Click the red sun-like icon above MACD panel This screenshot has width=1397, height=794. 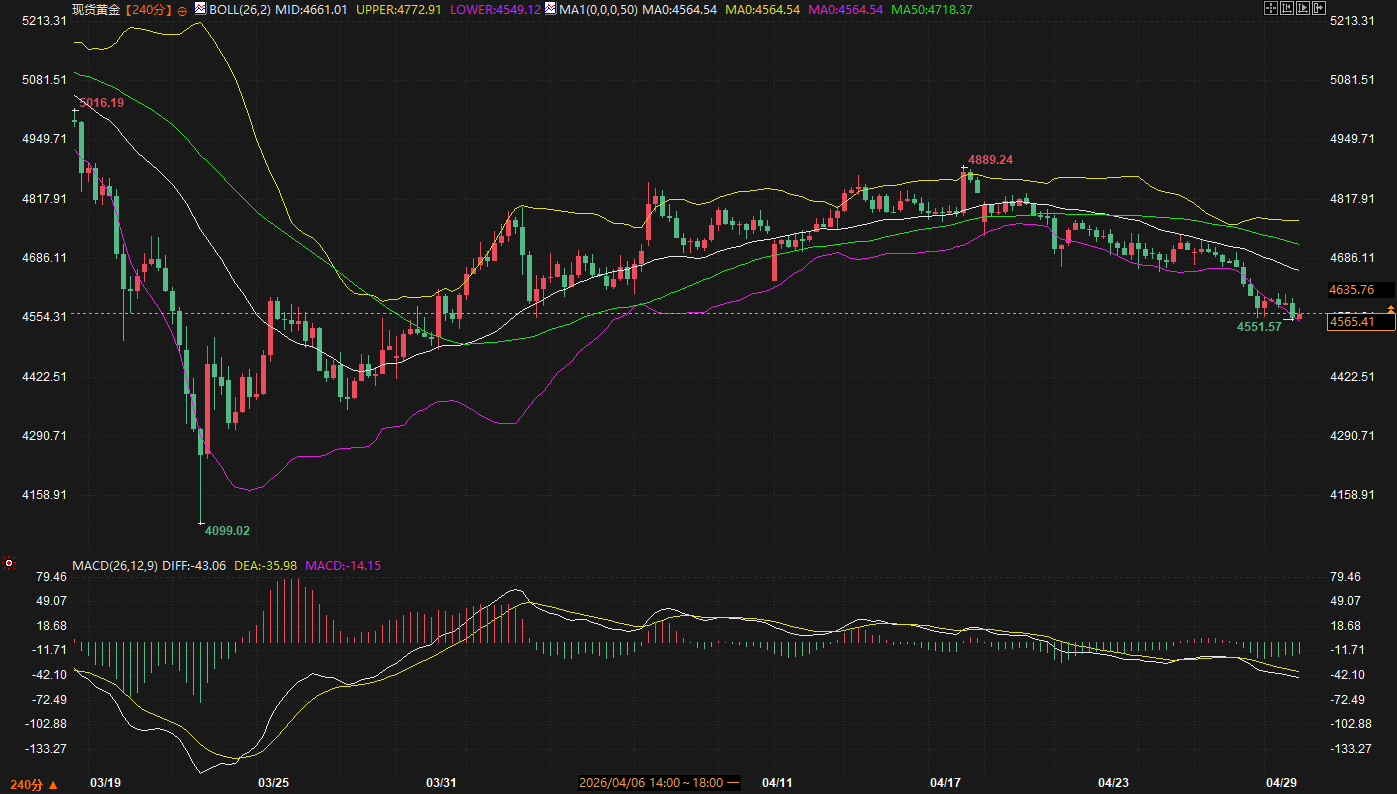(x=9, y=564)
